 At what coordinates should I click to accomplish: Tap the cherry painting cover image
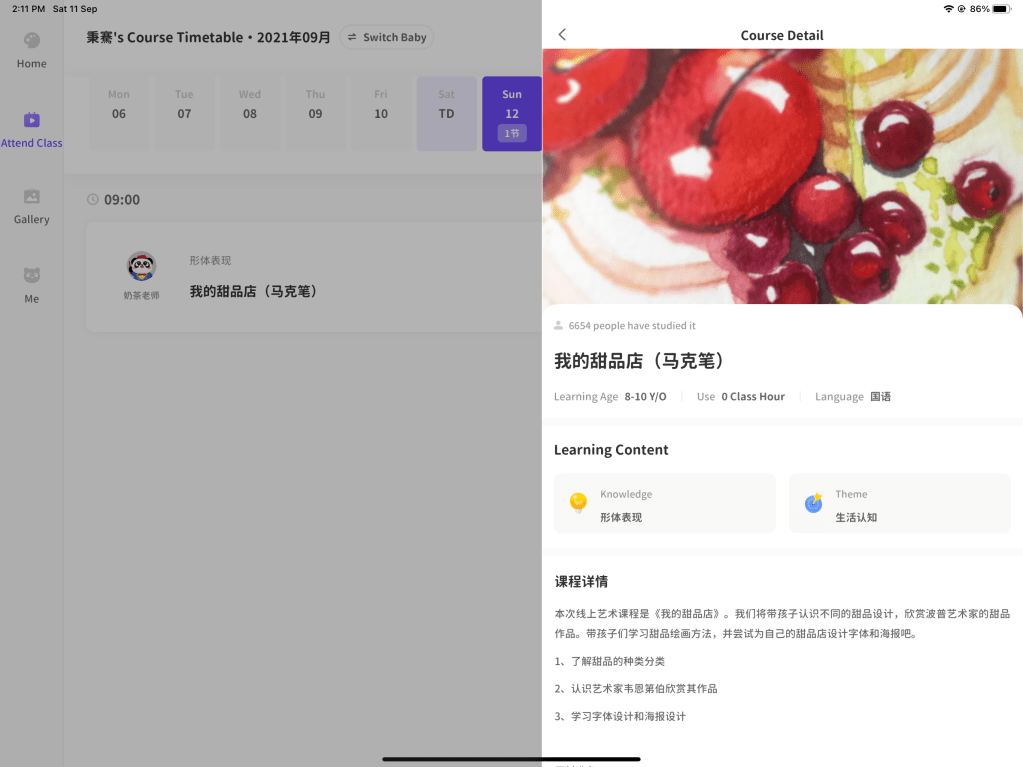[x=782, y=176]
